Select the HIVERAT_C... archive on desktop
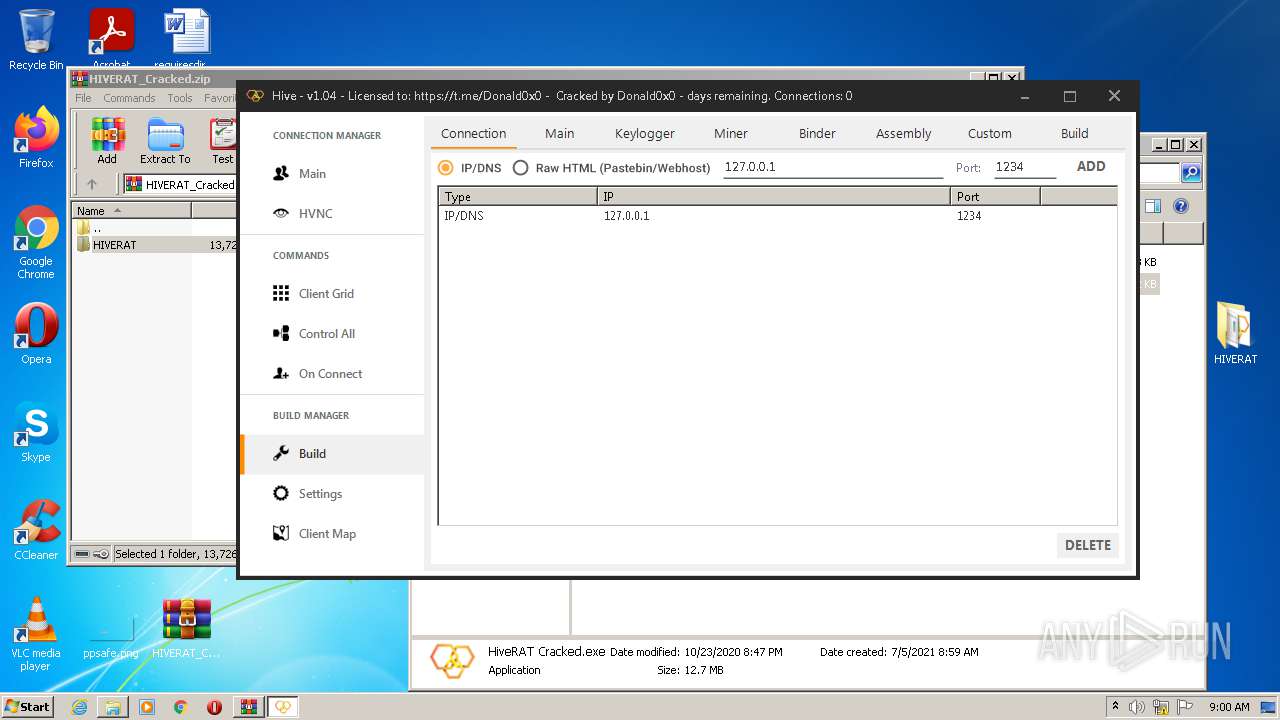Image resolution: width=1280 pixels, height=720 pixels. coord(186,628)
